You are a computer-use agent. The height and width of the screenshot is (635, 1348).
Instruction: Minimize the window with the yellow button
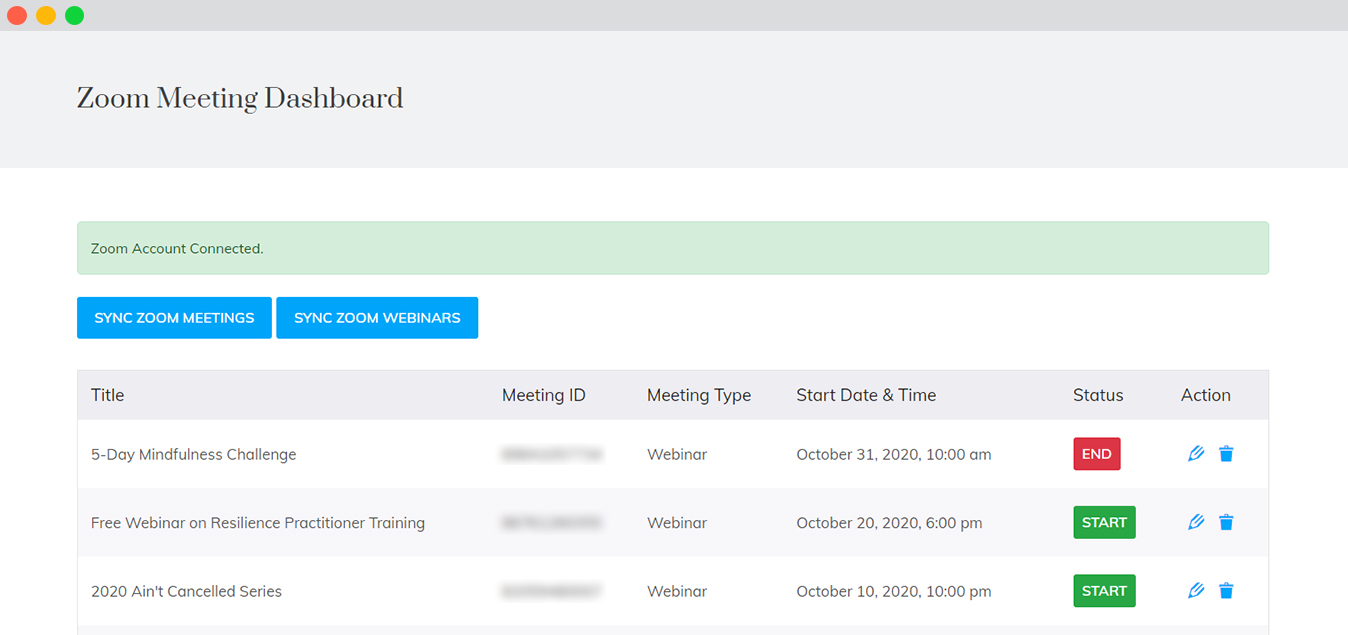coord(46,15)
